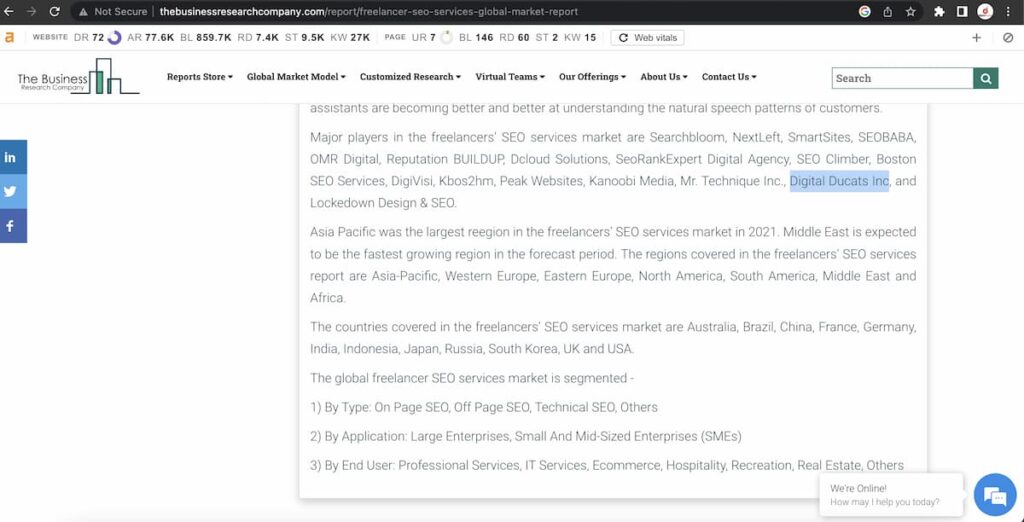Click the We're Online chat message

(x=891, y=495)
